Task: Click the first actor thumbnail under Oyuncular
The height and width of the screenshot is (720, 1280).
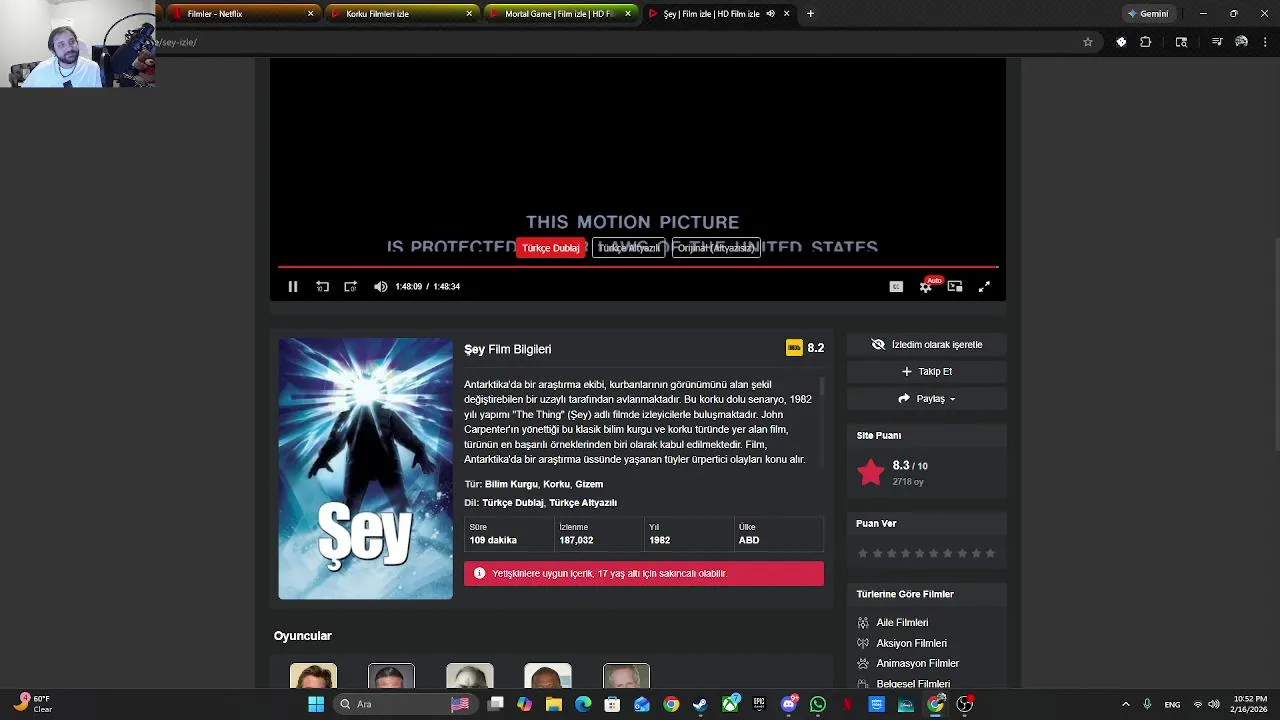Action: pyautogui.click(x=313, y=676)
